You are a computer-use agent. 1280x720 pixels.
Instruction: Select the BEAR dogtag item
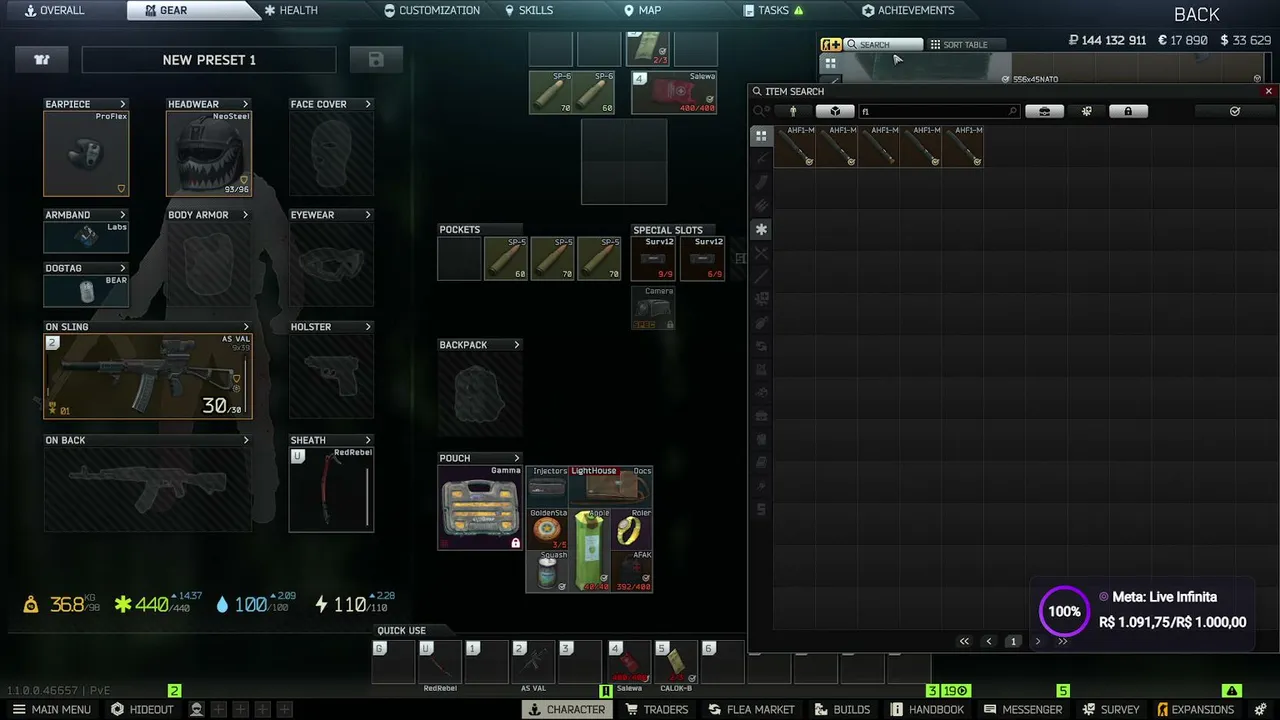86,290
